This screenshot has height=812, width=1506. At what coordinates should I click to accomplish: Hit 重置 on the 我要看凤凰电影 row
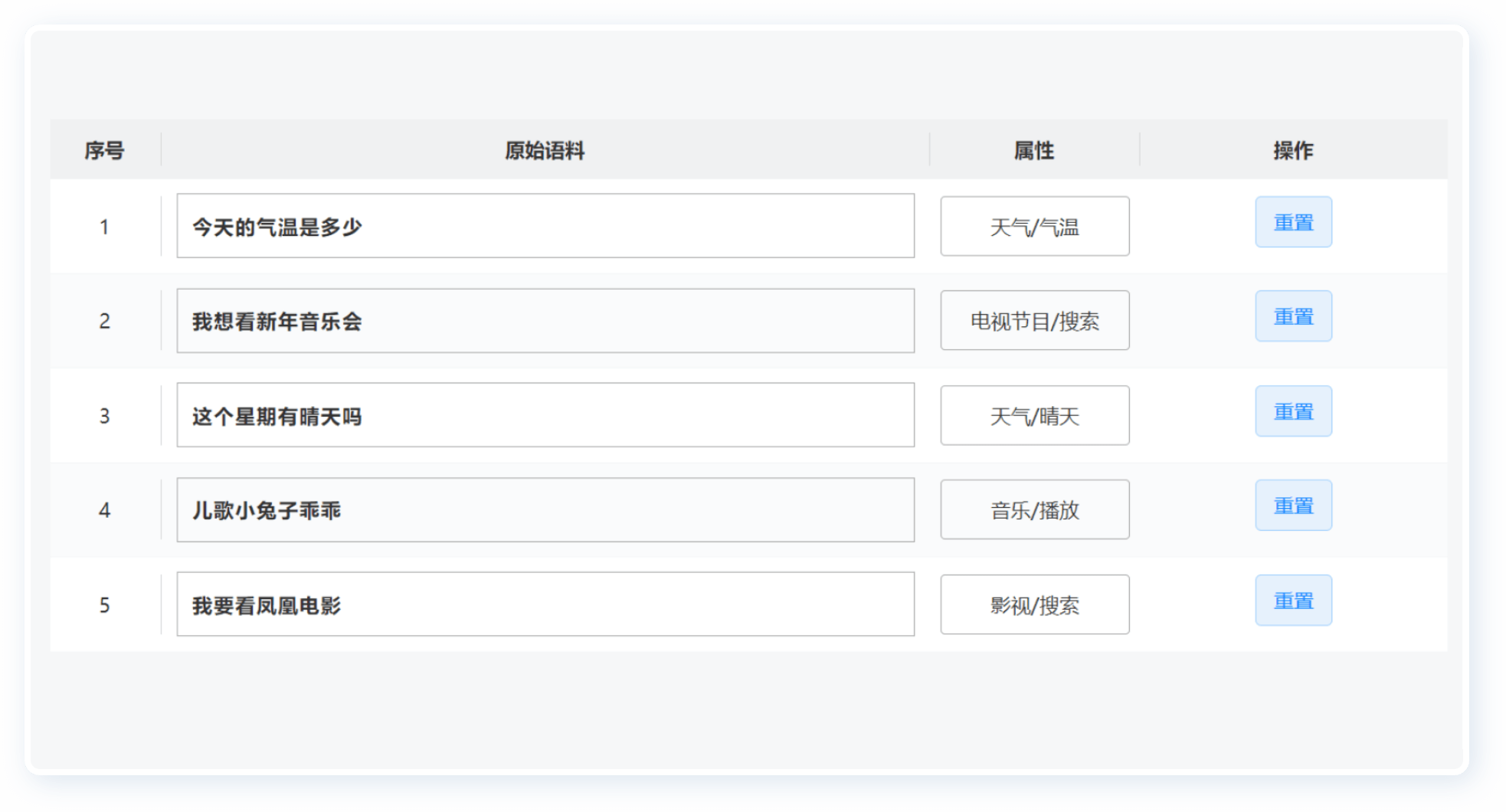pos(1293,601)
